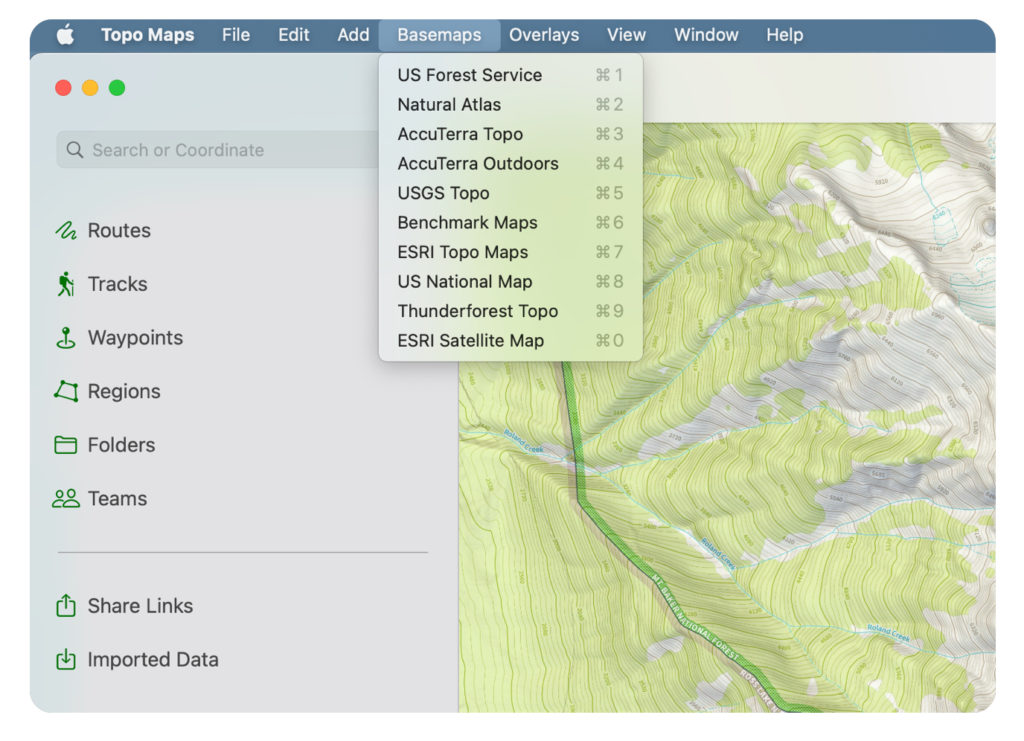Open the Help menu
Screen dimensions: 1024x741
click(784, 35)
